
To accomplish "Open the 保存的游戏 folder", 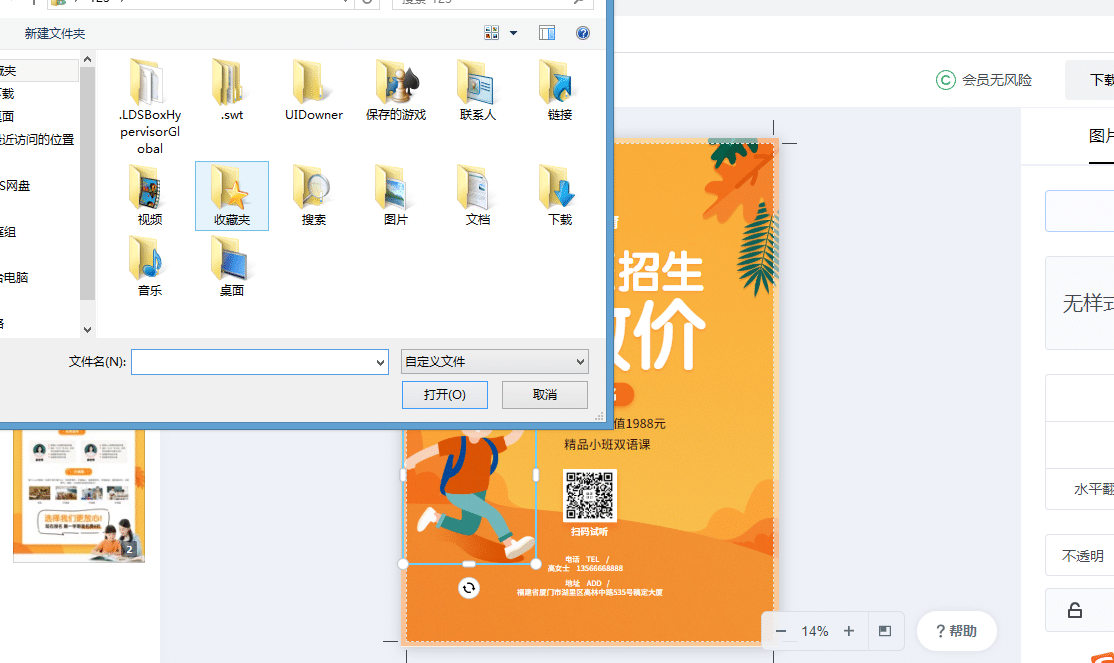I will tap(396, 90).
